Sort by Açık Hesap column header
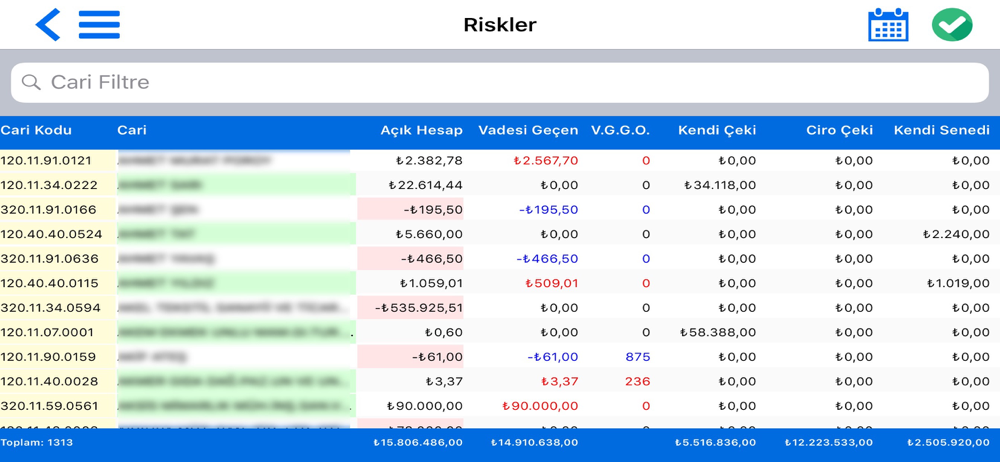1000x462 pixels. point(421,130)
